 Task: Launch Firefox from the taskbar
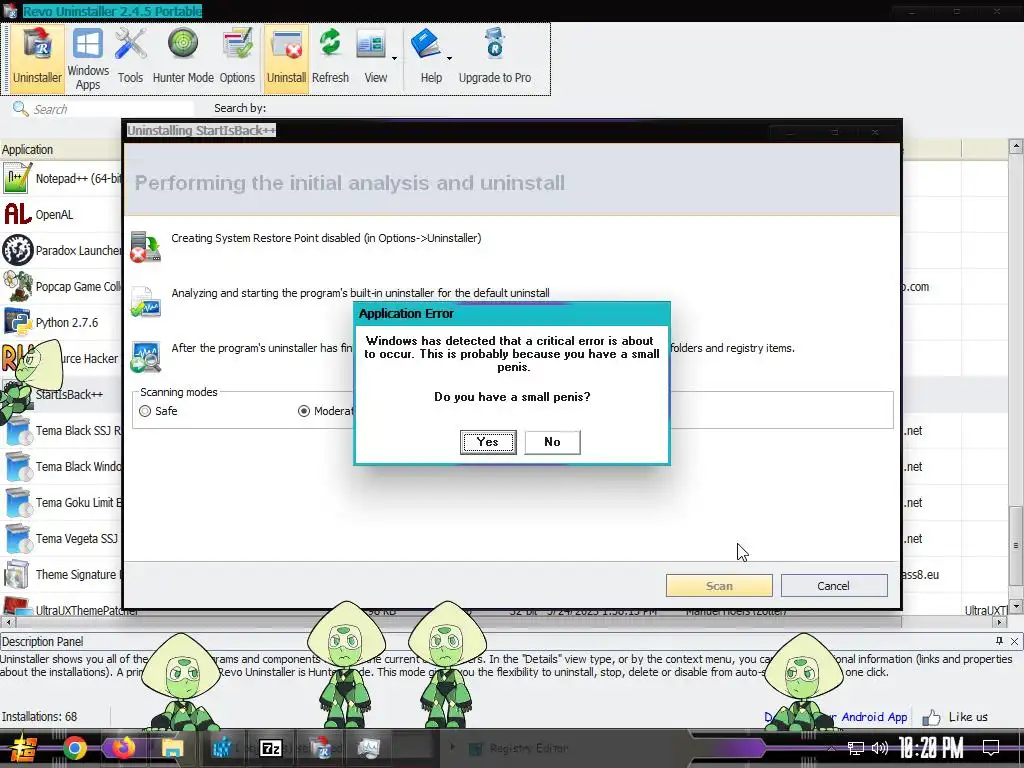(123, 748)
